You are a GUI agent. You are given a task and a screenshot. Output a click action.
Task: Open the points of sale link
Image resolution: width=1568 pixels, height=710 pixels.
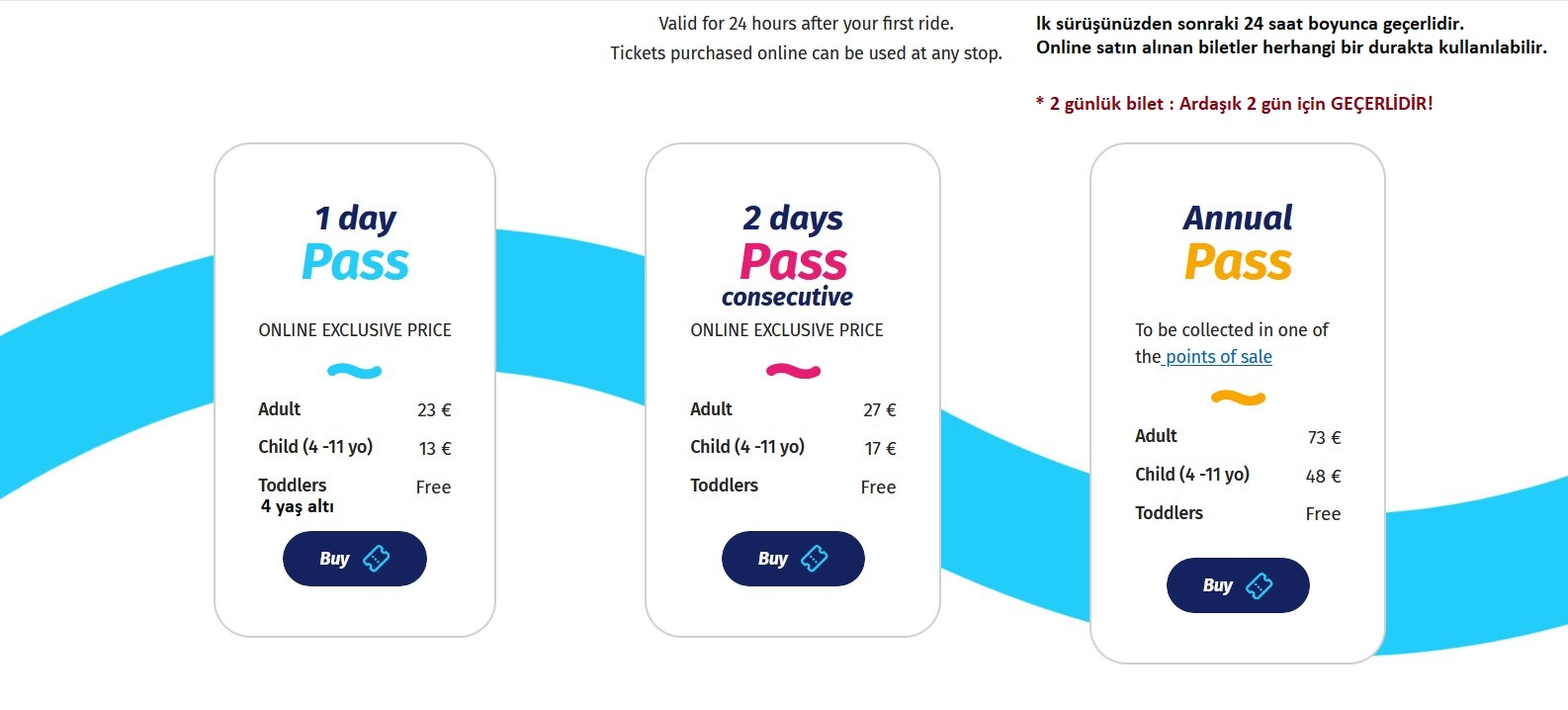1218,357
